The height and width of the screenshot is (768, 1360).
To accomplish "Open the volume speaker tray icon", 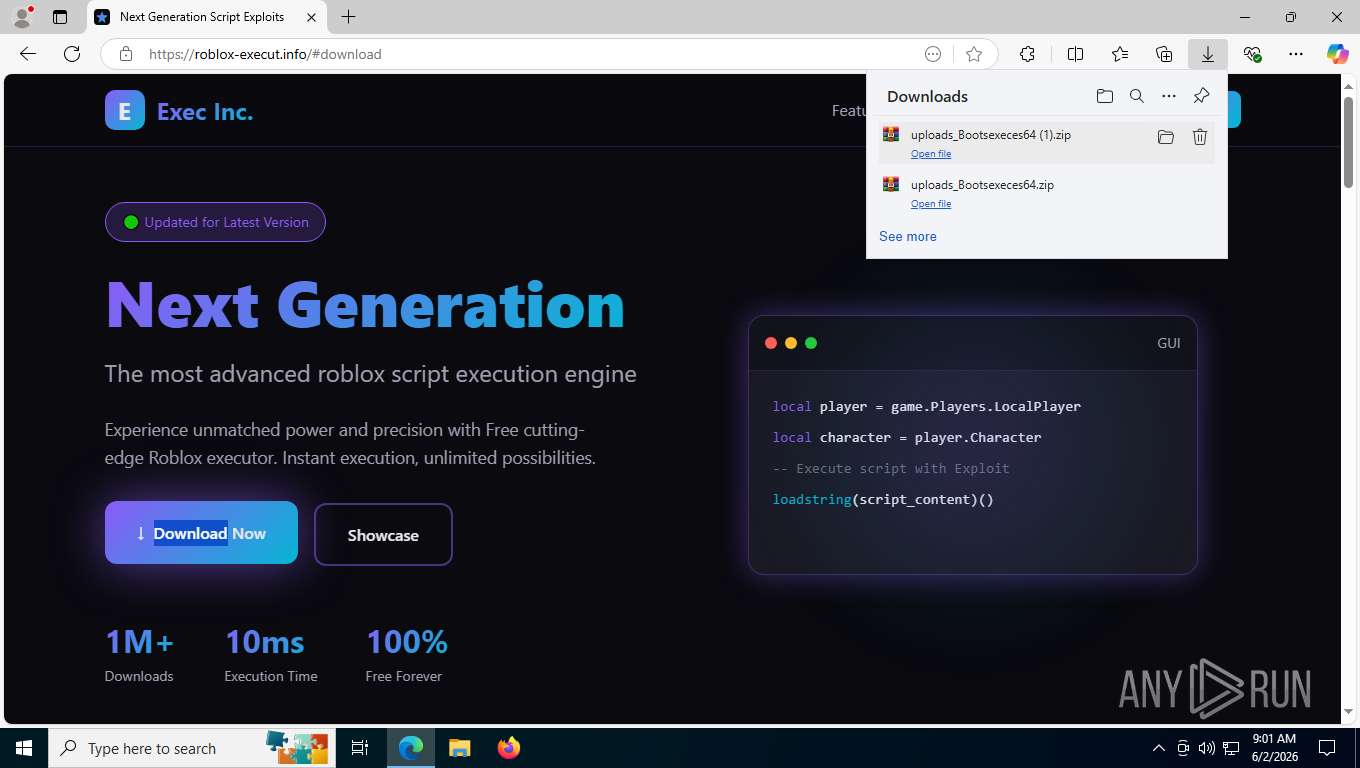I will (1207, 748).
